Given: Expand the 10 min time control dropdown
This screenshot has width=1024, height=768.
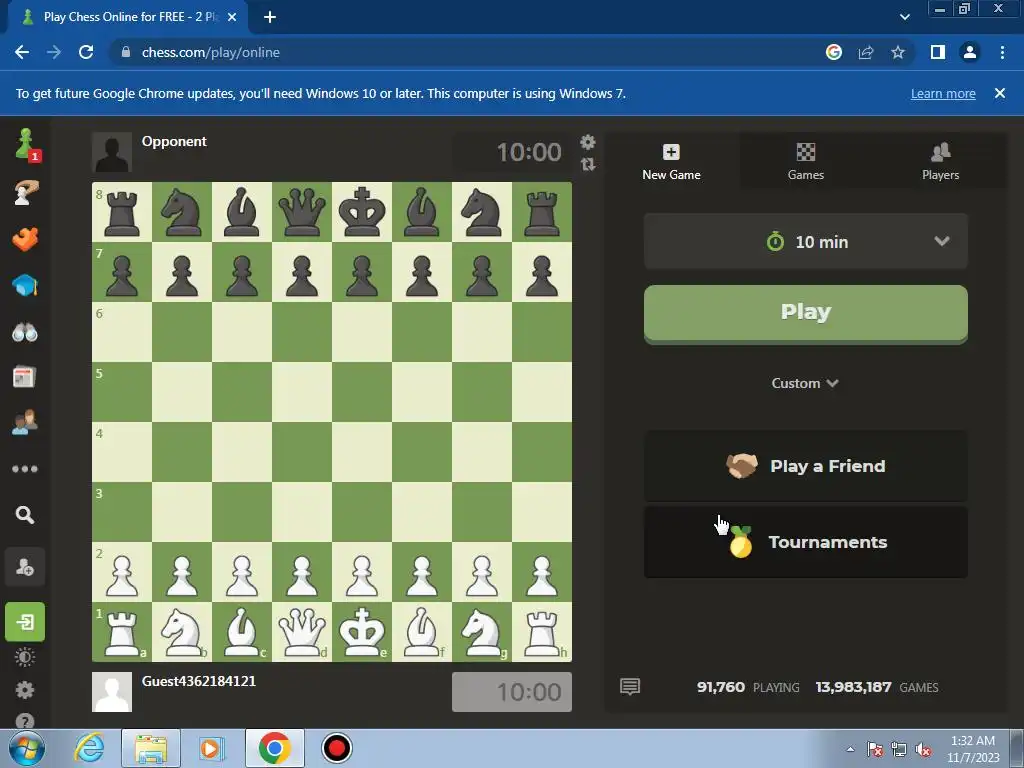Looking at the screenshot, I should (806, 242).
